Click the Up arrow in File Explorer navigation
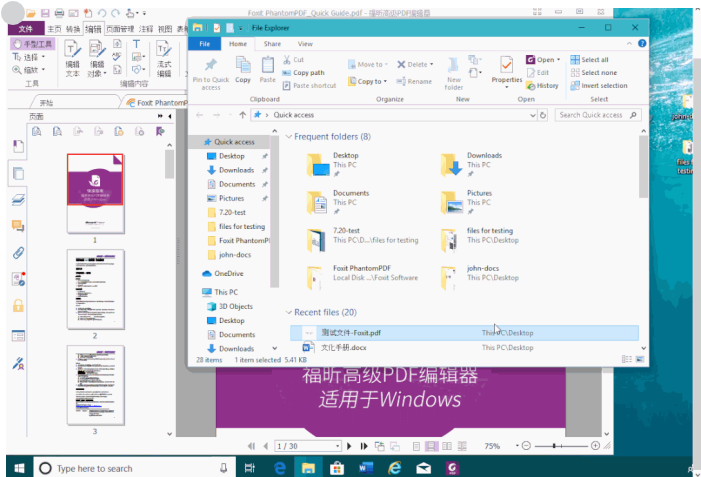The image size is (701, 477). click(242, 115)
